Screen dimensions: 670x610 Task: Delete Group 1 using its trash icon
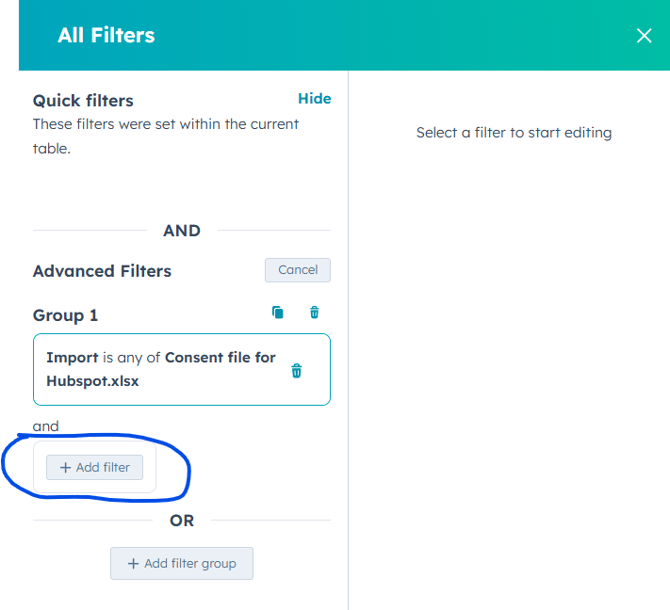(314, 313)
